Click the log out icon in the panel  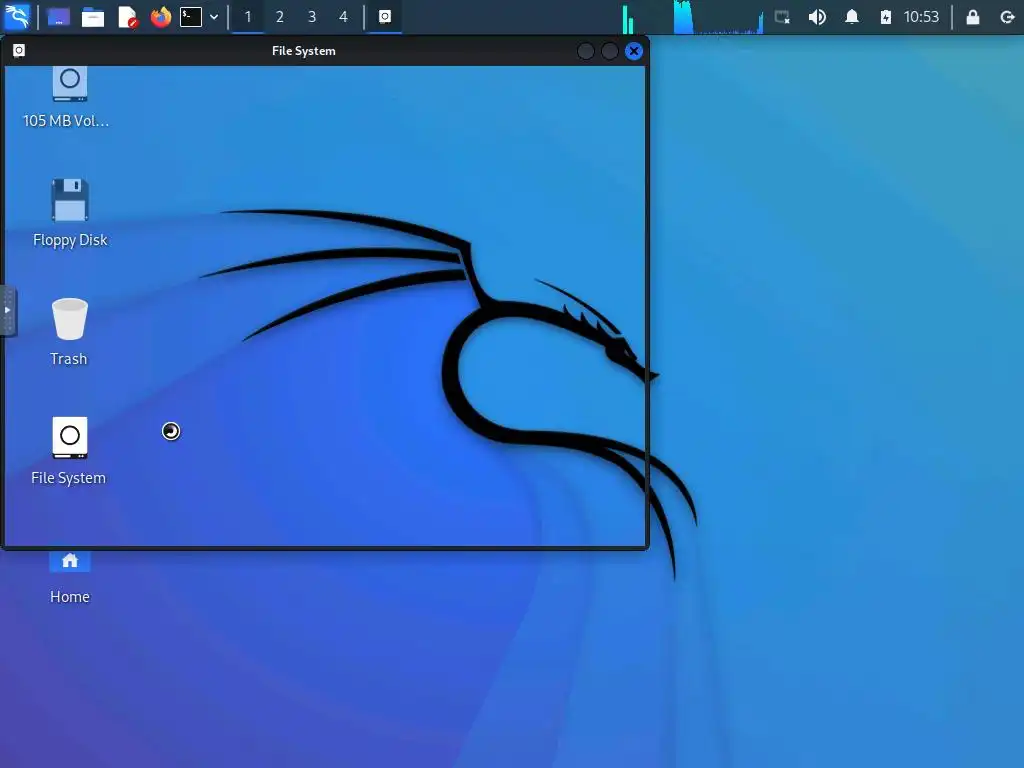pyautogui.click(x=1007, y=17)
